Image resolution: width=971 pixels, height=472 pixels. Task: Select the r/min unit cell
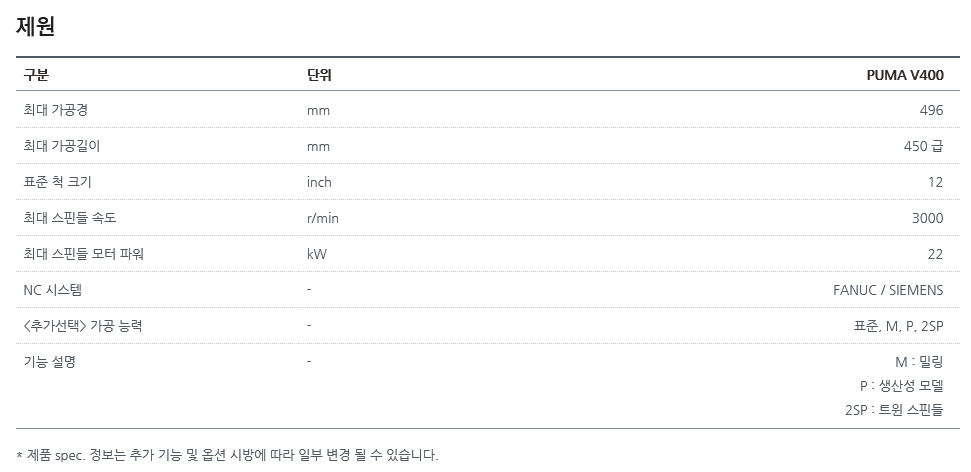[323, 218]
